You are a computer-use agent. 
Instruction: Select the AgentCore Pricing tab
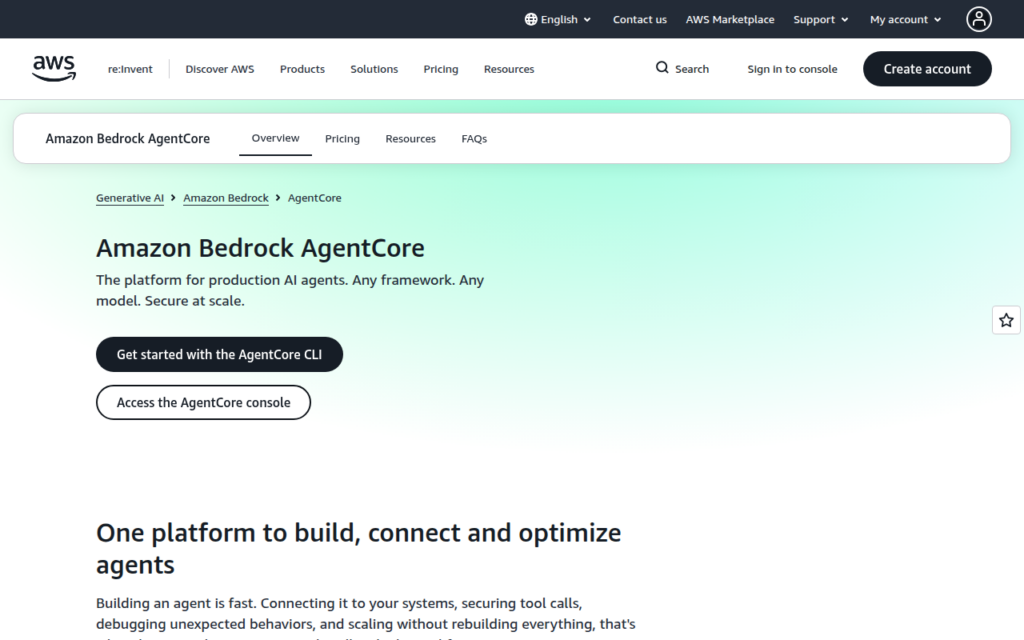coord(342,139)
